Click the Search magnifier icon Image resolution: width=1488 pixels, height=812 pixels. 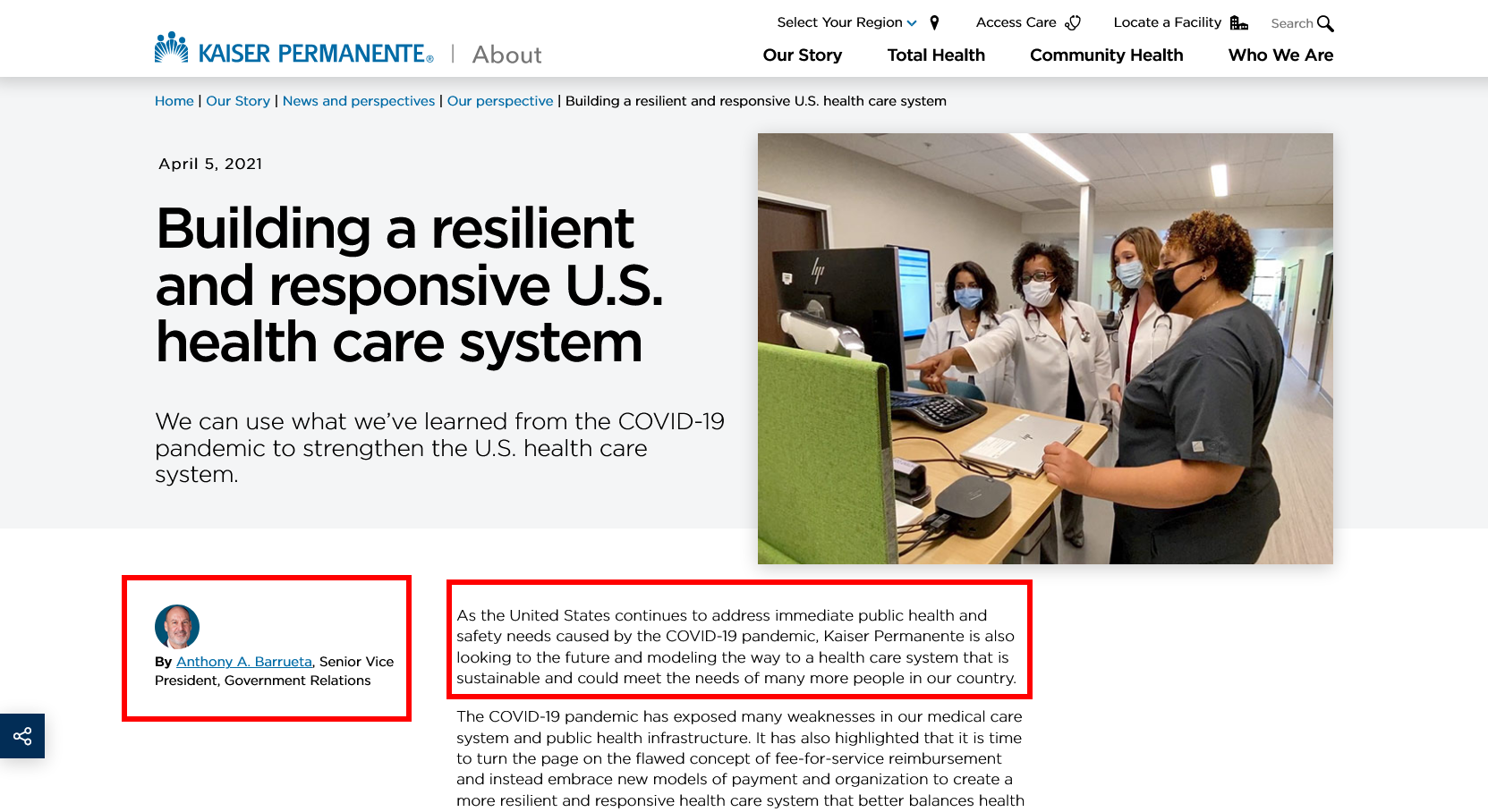[1325, 23]
